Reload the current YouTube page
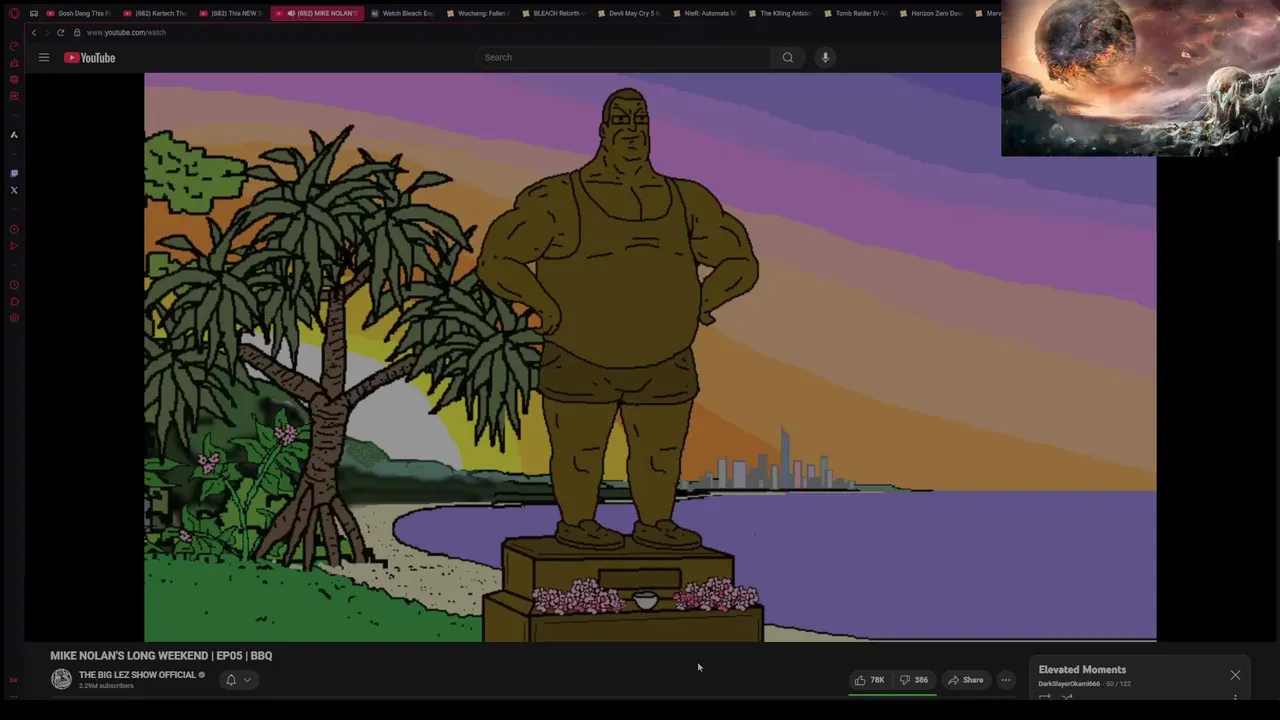 (x=60, y=32)
